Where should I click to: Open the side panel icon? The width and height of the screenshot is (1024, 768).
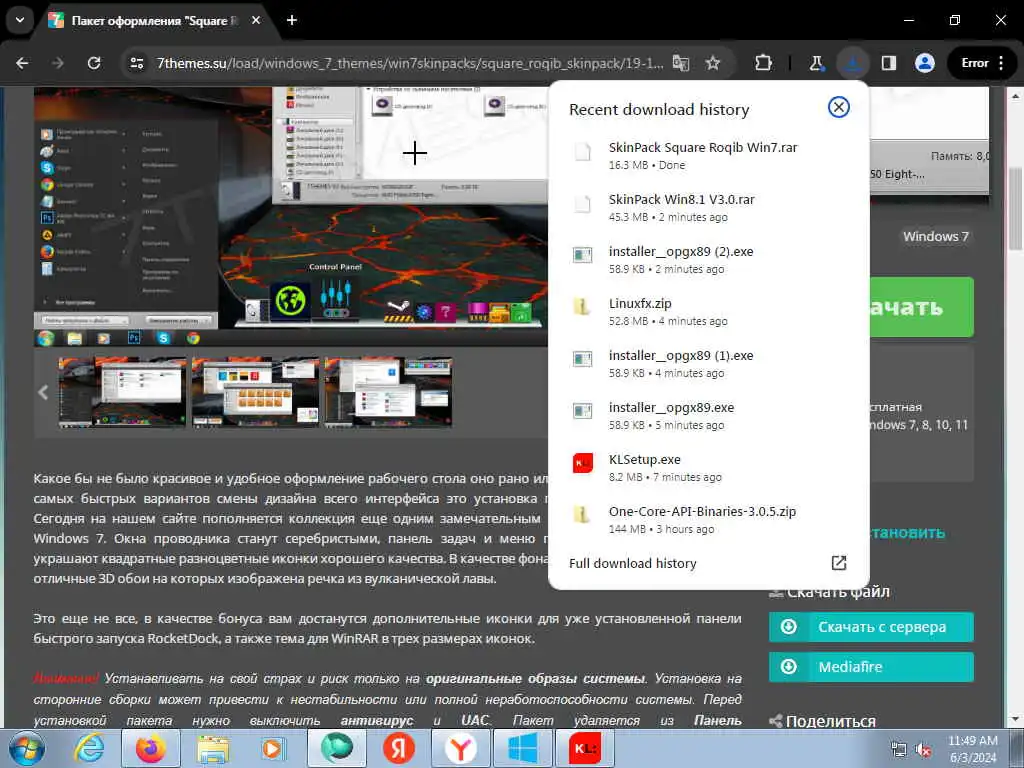click(889, 63)
